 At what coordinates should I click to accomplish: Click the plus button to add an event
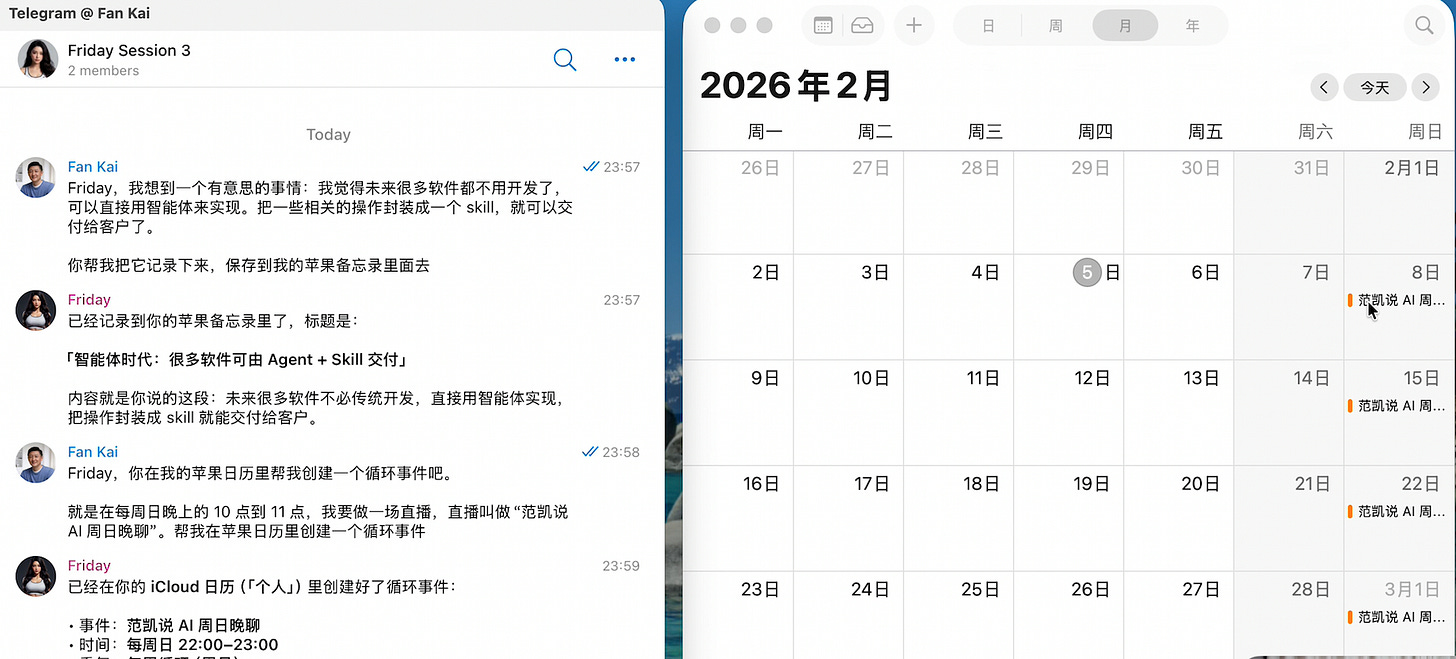(914, 26)
